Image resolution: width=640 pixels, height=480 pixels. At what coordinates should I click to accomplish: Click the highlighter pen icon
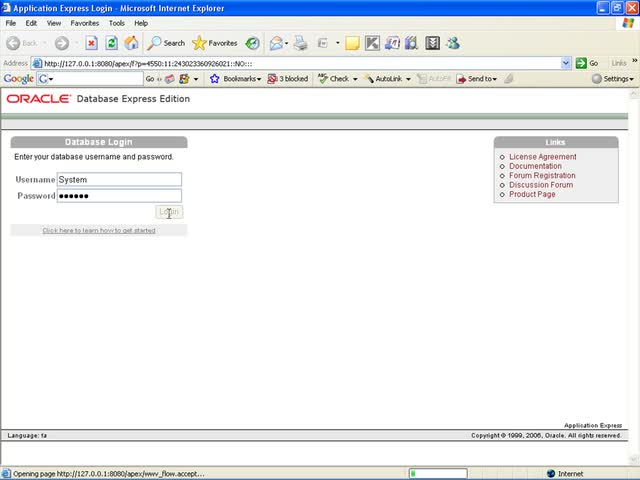coord(509,79)
